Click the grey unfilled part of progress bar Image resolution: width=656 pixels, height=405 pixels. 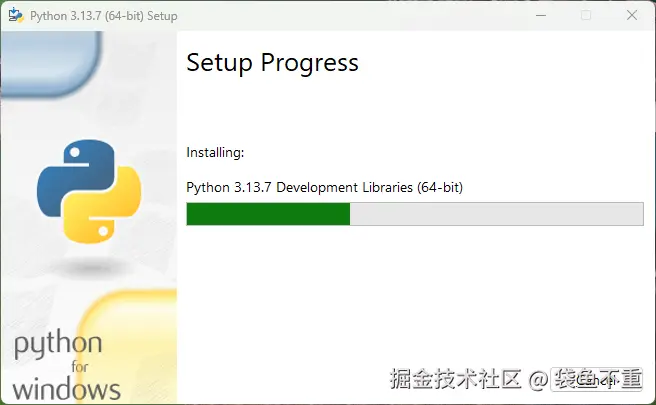[496, 214]
